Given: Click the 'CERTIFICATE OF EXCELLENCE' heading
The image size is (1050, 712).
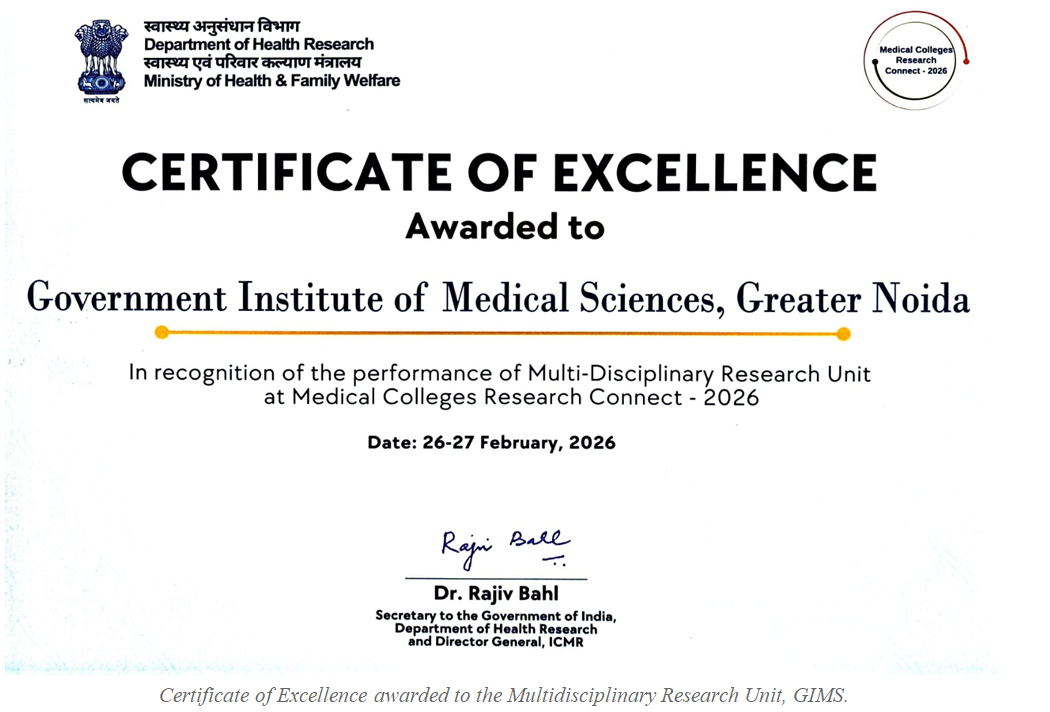Looking at the screenshot, I should coord(500,173).
